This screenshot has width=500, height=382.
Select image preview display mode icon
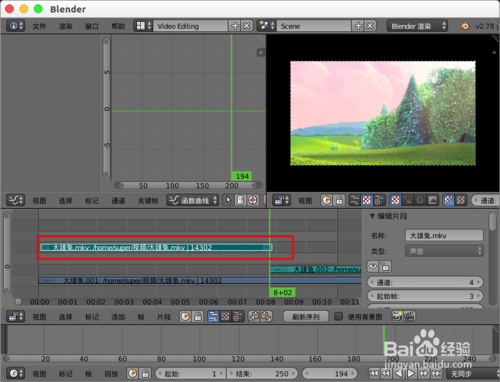pyautogui.click(x=395, y=200)
